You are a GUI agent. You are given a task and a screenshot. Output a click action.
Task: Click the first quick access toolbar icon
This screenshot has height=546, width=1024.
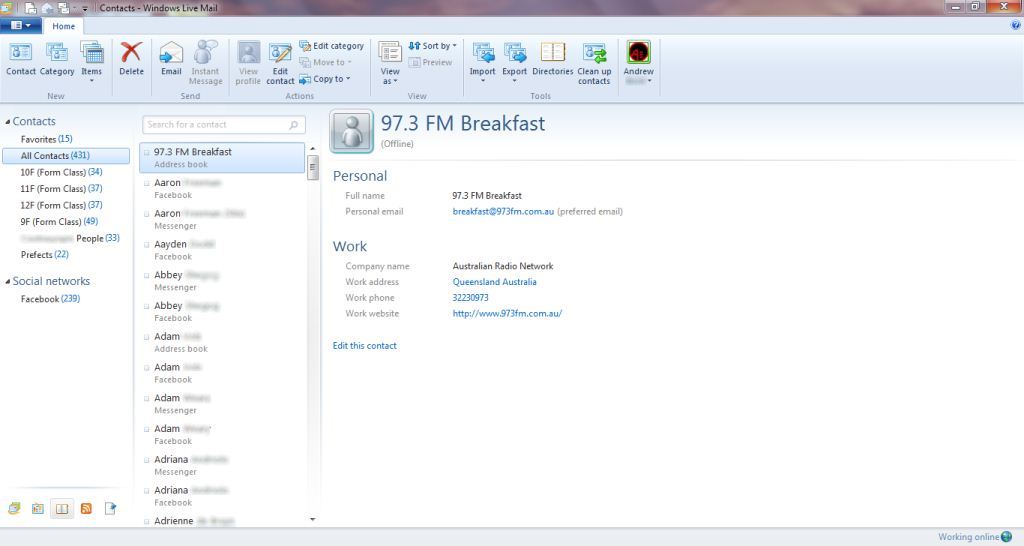click(31, 8)
